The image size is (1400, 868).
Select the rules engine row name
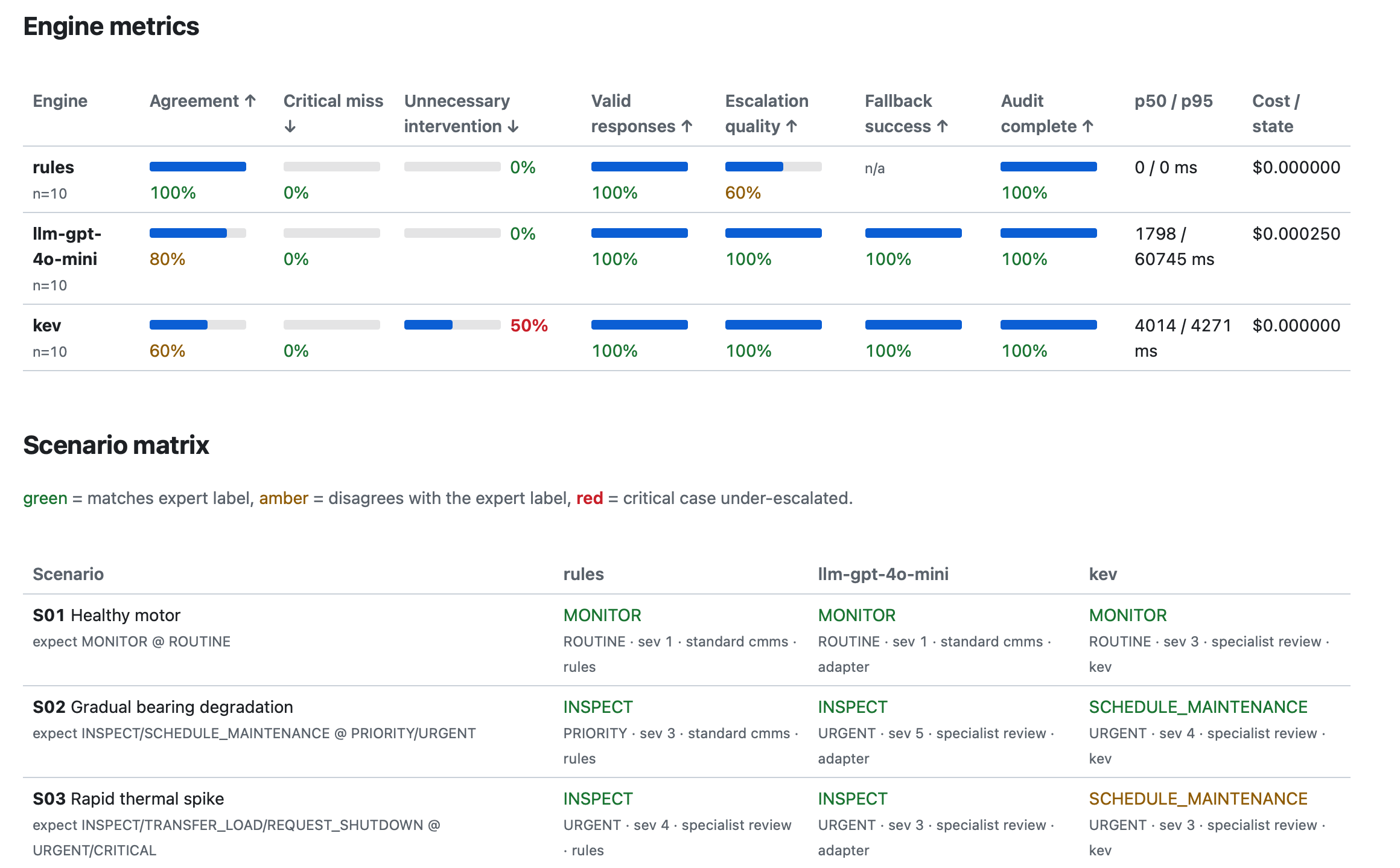[x=53, y=167]
